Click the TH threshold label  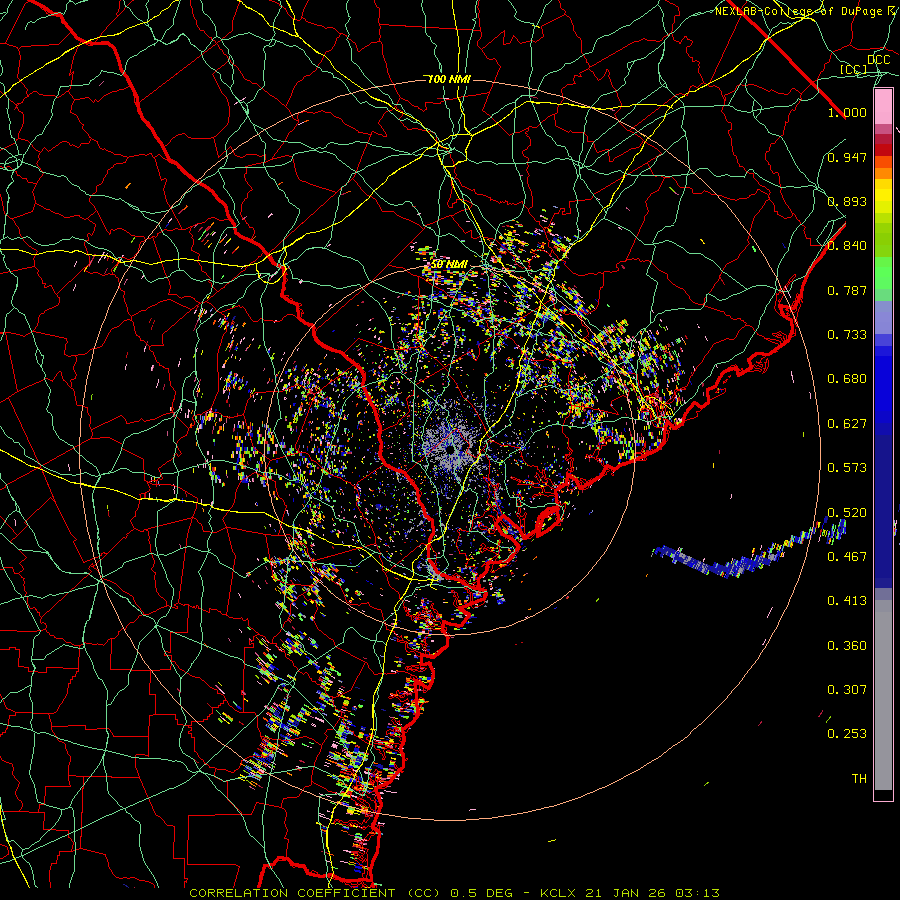[x=859, y=779]
